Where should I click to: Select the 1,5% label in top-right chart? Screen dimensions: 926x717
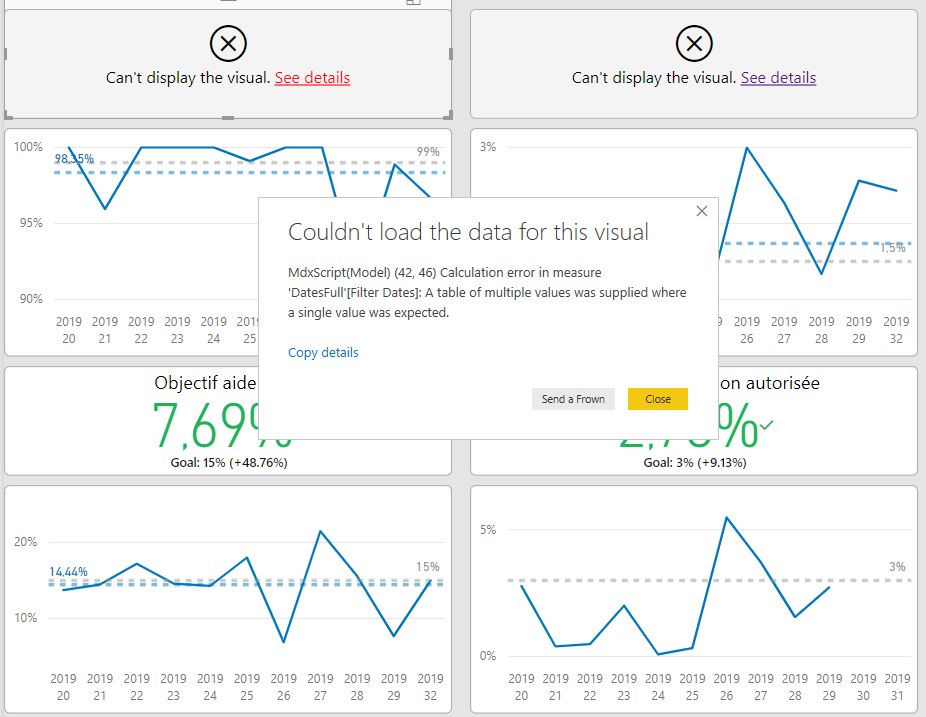[893, 248]
